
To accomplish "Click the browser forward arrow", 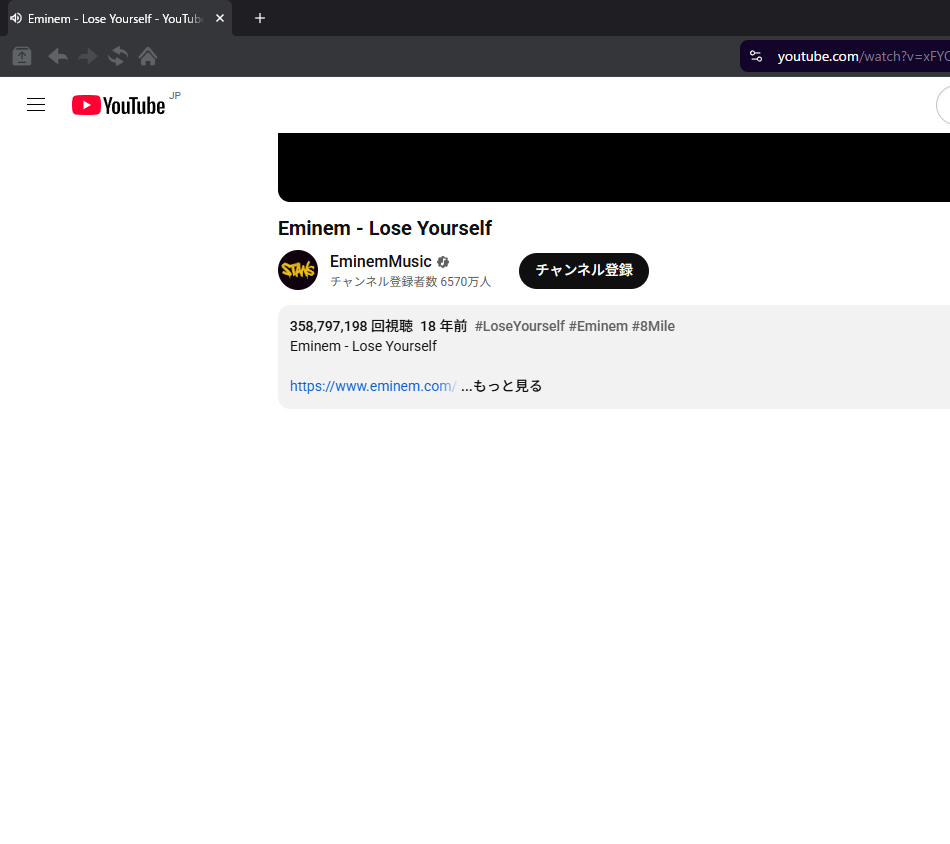I will click(88, 56).
